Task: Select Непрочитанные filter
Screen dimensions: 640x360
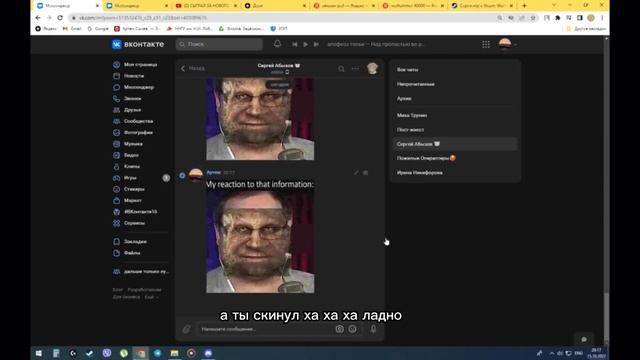Action: click(416, 84)
